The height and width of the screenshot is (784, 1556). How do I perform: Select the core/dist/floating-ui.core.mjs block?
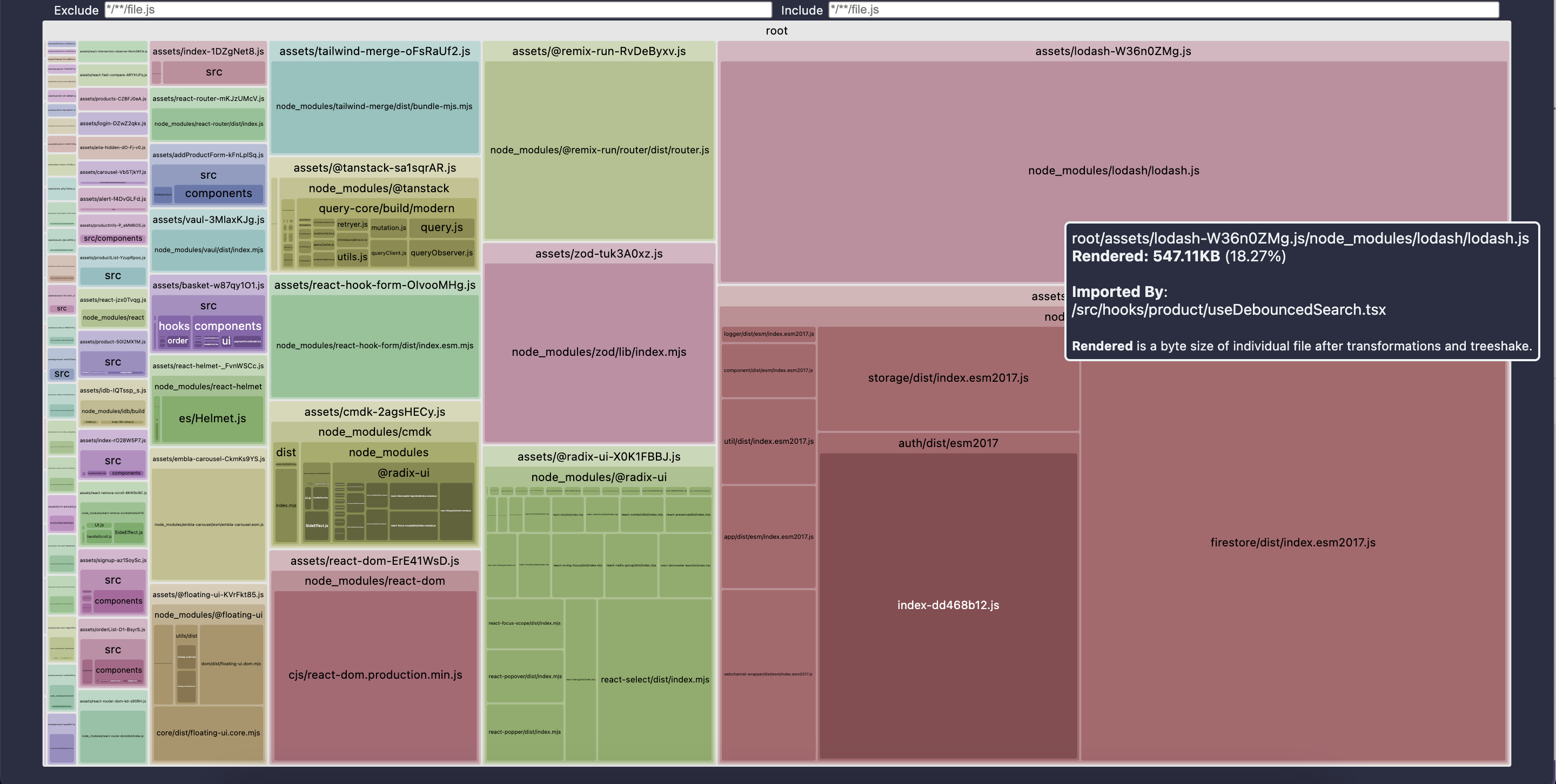(x=208, y=733)
